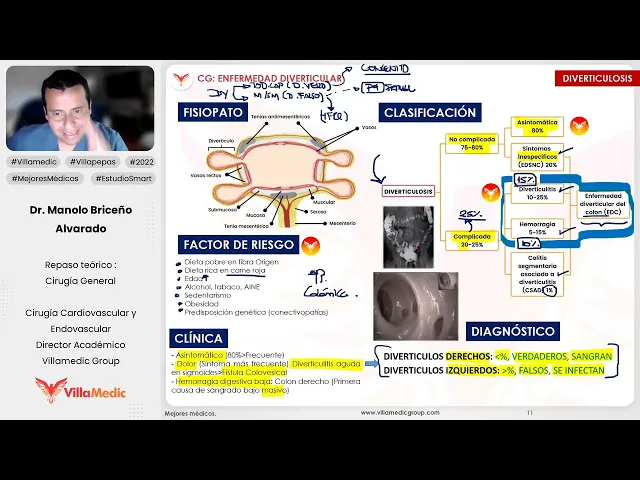Click the 'Hemorragia 5-15%' box
This screenshot has width=640, height=480.
[537, 228]
